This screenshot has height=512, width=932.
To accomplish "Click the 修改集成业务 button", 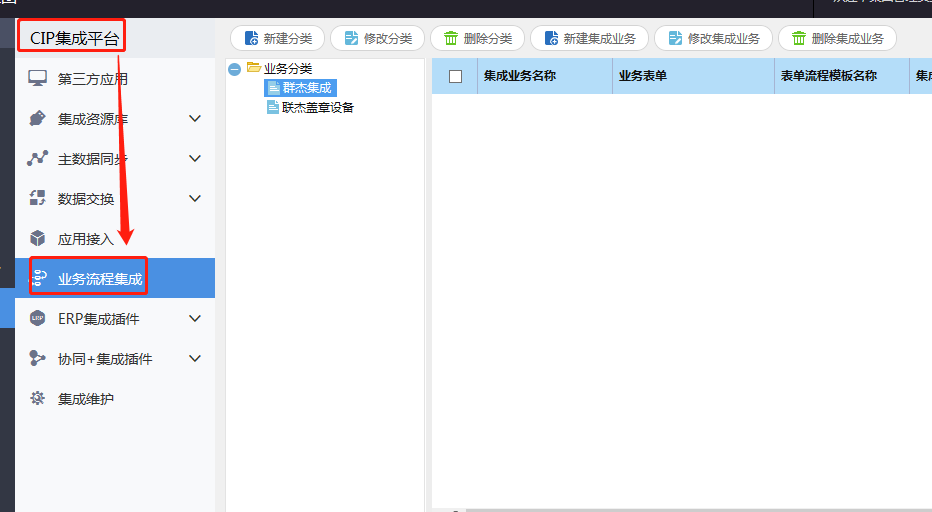I will [x=713, y=39].
